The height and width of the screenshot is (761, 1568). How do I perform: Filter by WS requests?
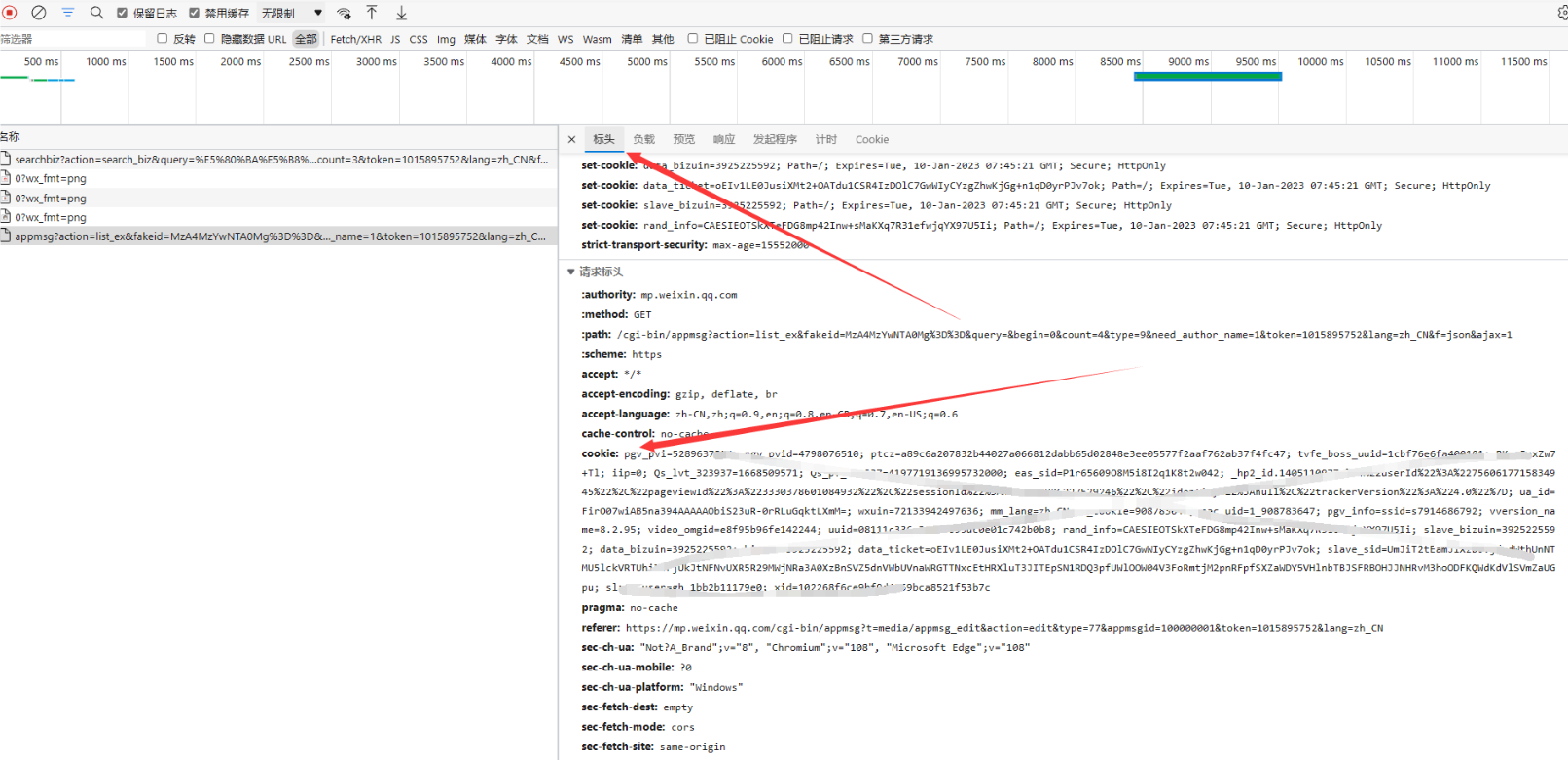(x=565, y=39)
